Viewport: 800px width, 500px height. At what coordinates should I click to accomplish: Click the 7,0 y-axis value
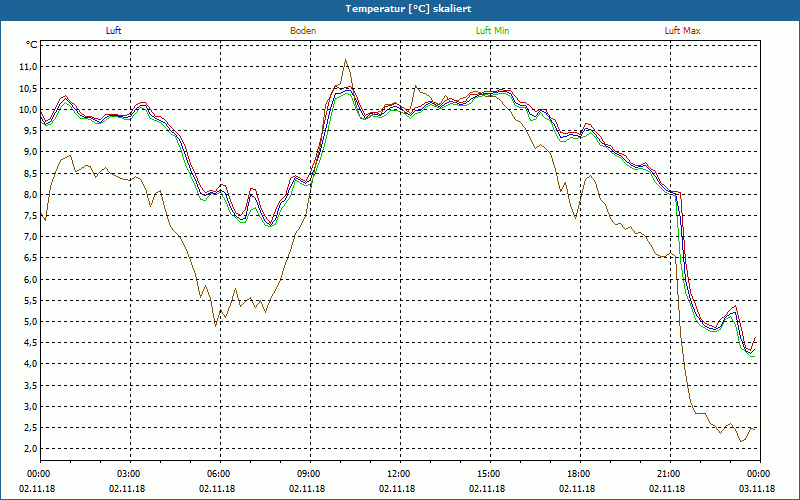pyautogui.click(x=30, y=237)
